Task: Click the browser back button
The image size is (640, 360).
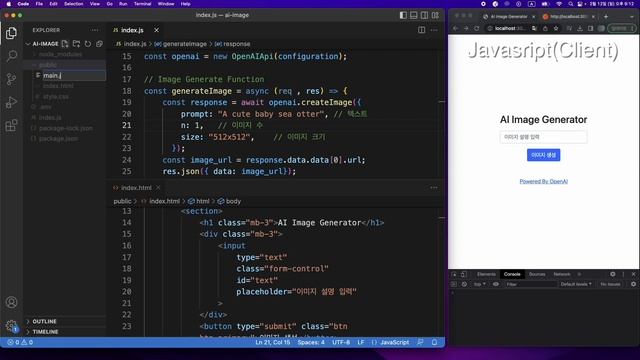Action: click(456, 28)
